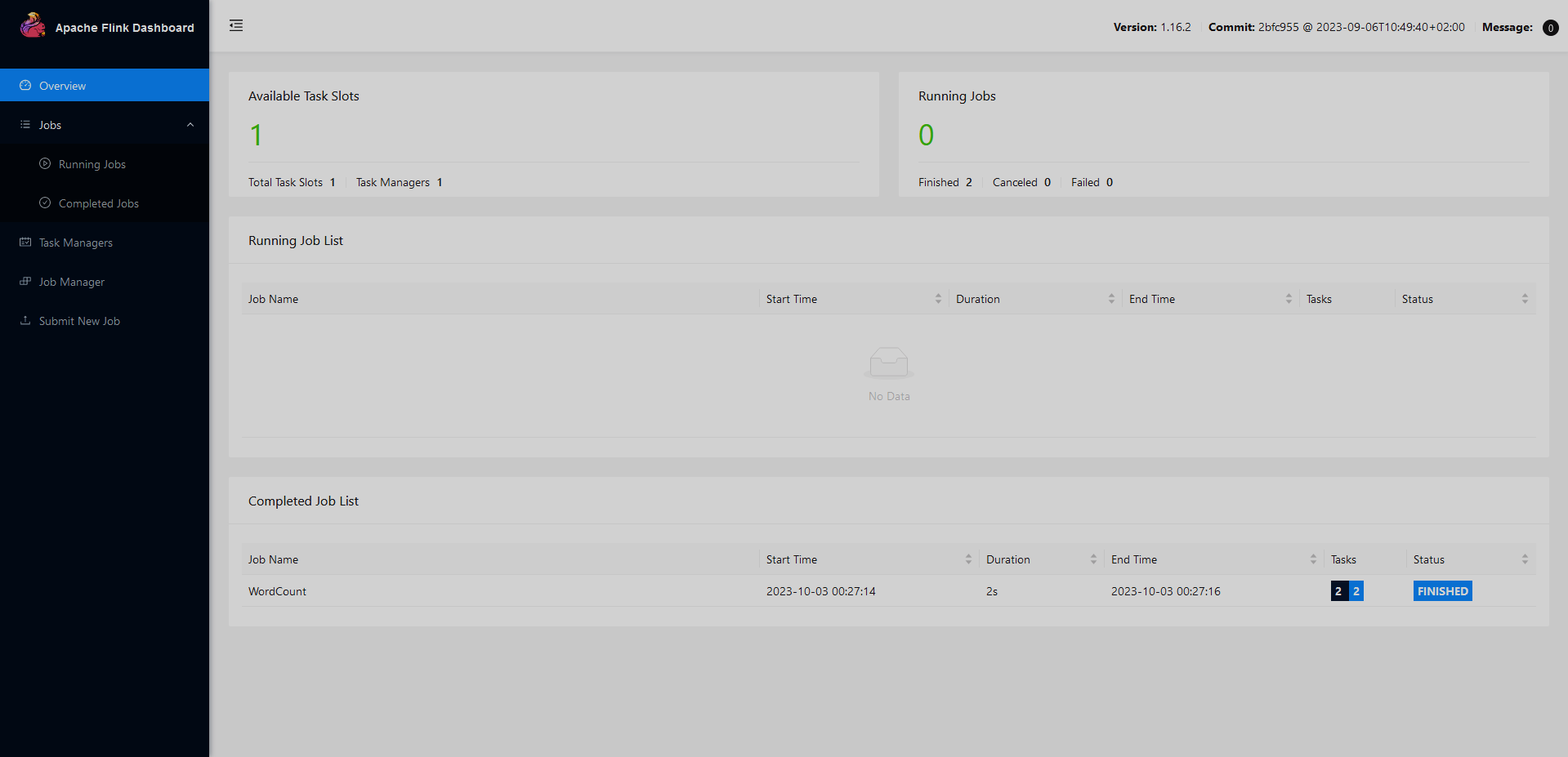The width and height of the screenshot is (1568, 757).
Task: Click the No Data empty inbox icon
Action: 889,363
